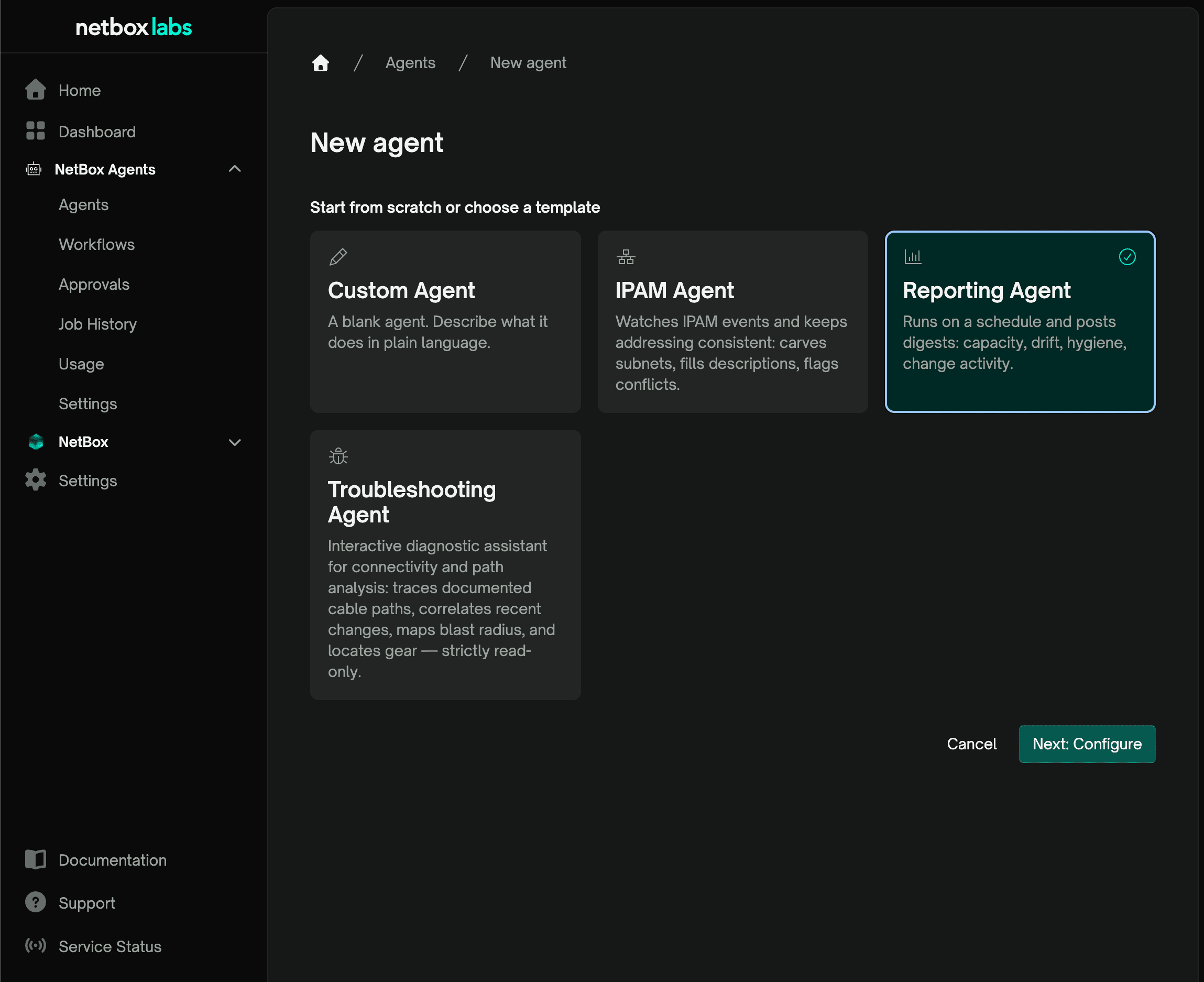This screenshot has height=982, width=1204.
Task: Click the network icon on IPAM Agent card
Action: click(x=626, y=257)
